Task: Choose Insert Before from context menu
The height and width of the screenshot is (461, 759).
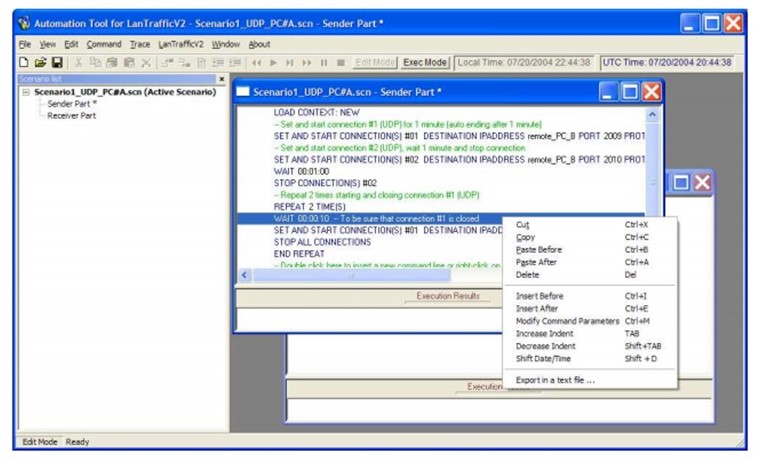Action: point(539,296)
